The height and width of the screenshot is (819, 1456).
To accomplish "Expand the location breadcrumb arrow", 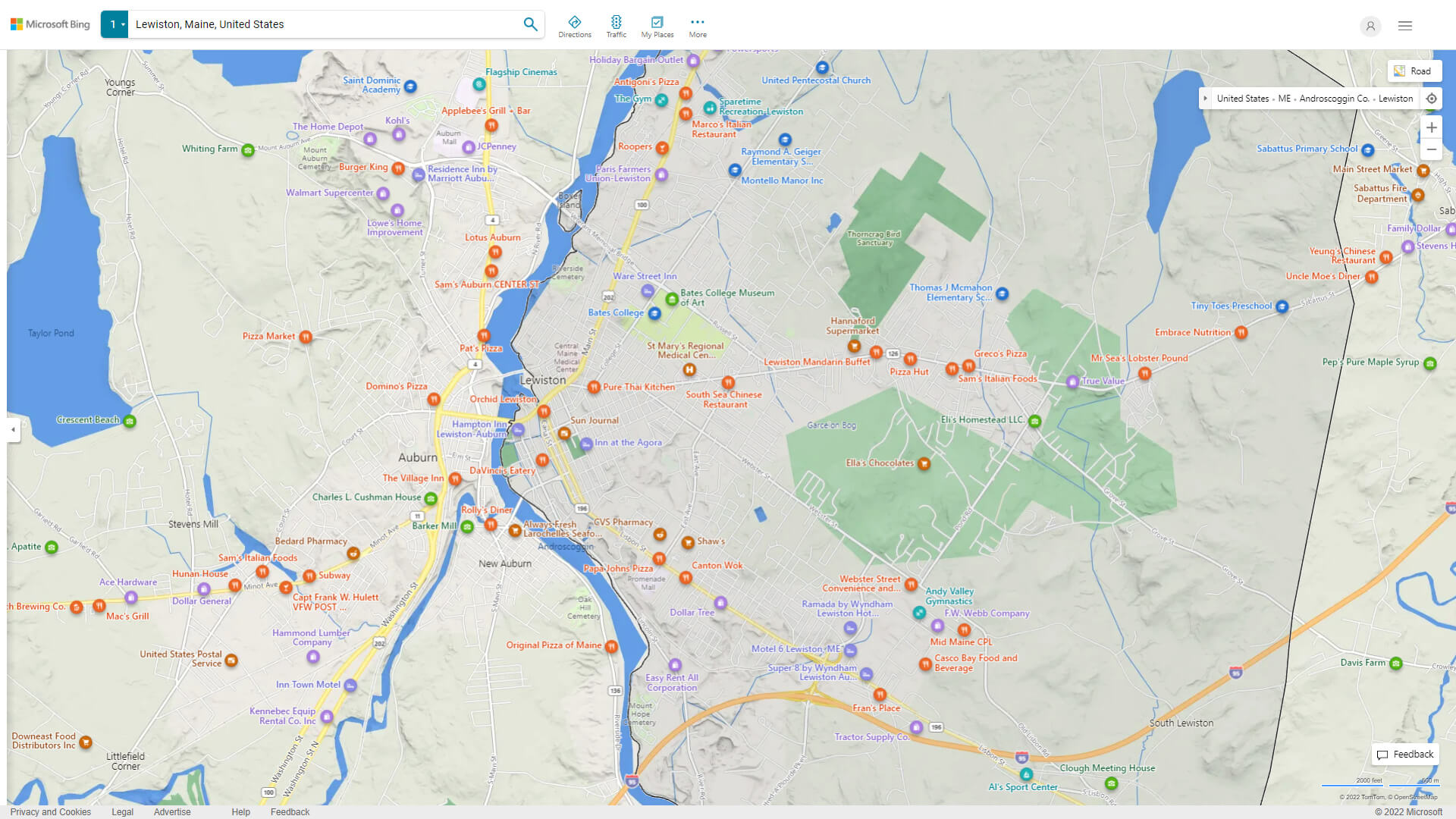I will click(x=1205, y=99).
